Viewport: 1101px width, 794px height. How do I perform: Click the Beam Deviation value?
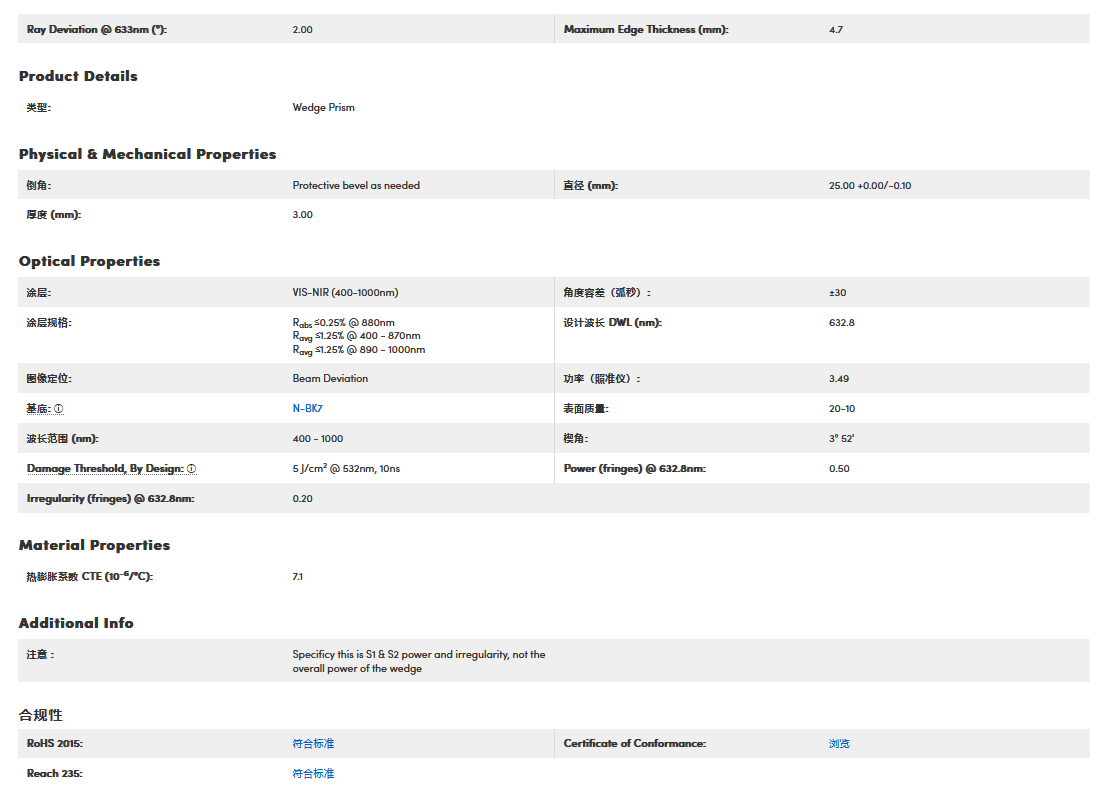point(330,379)
